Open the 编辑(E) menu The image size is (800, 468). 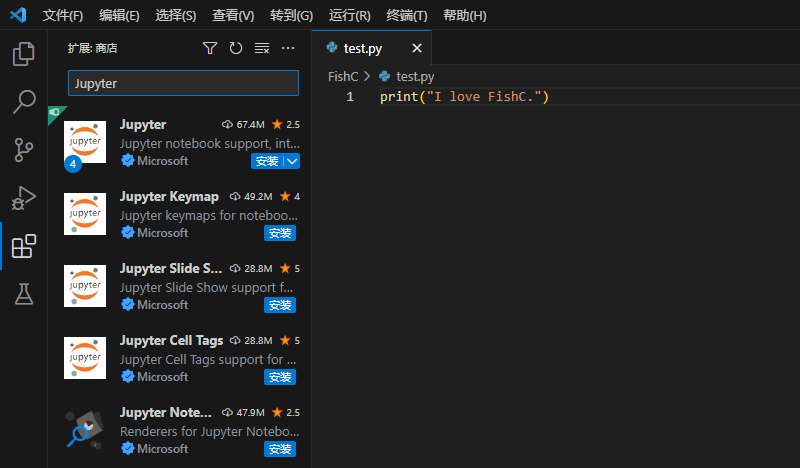[119, 15]
